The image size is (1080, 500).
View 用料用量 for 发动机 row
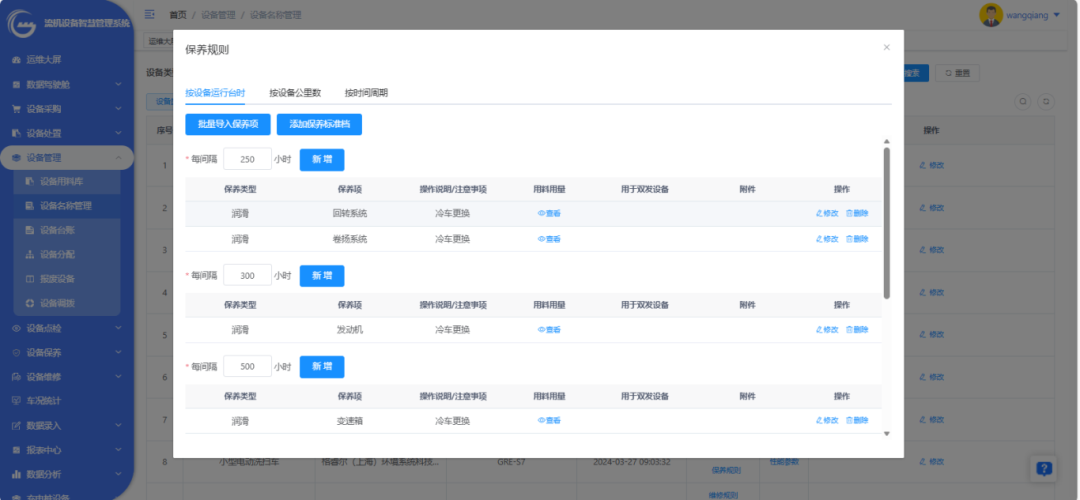[549, 330]
